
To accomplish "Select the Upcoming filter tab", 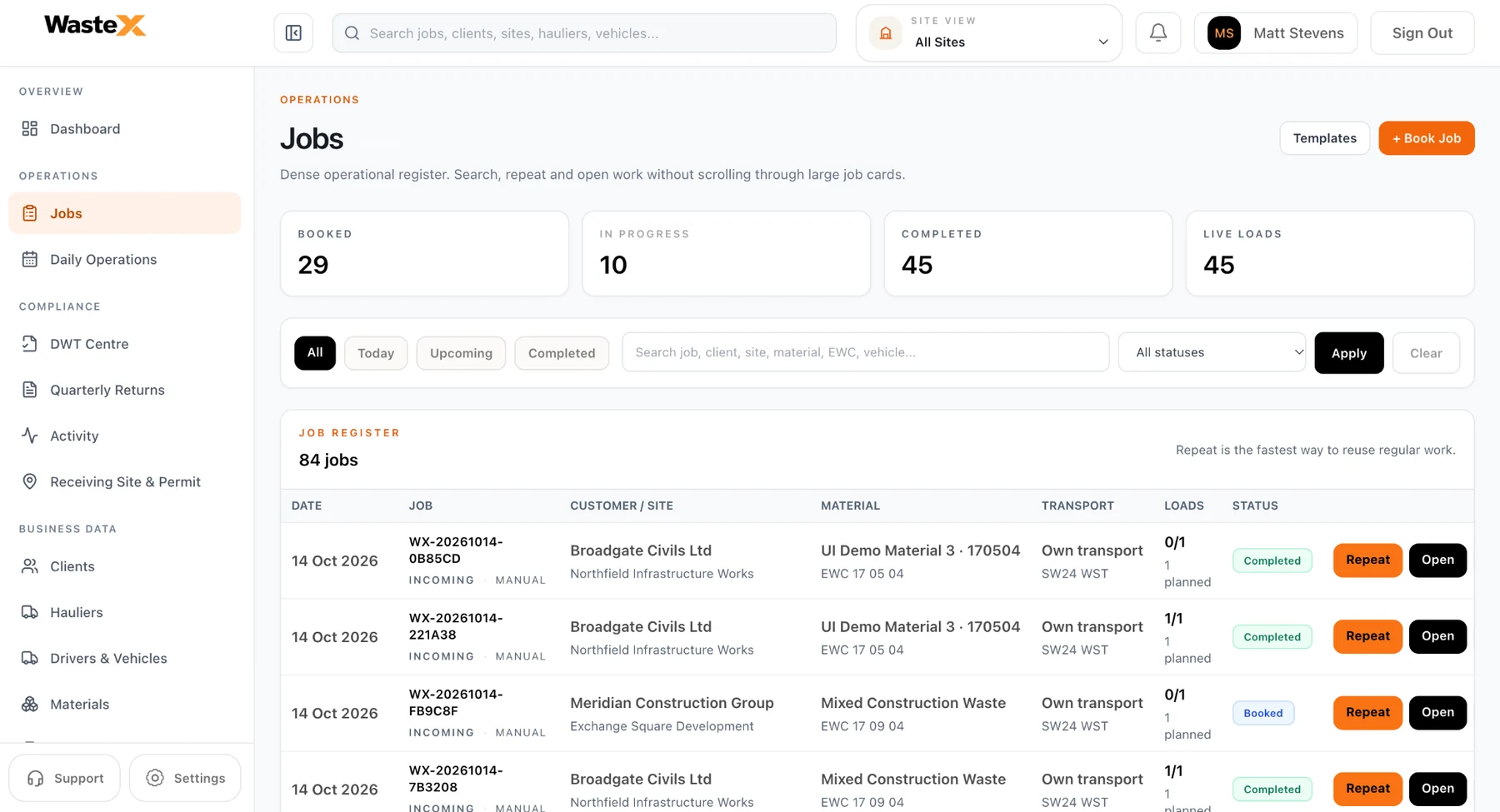I will 461,353.
